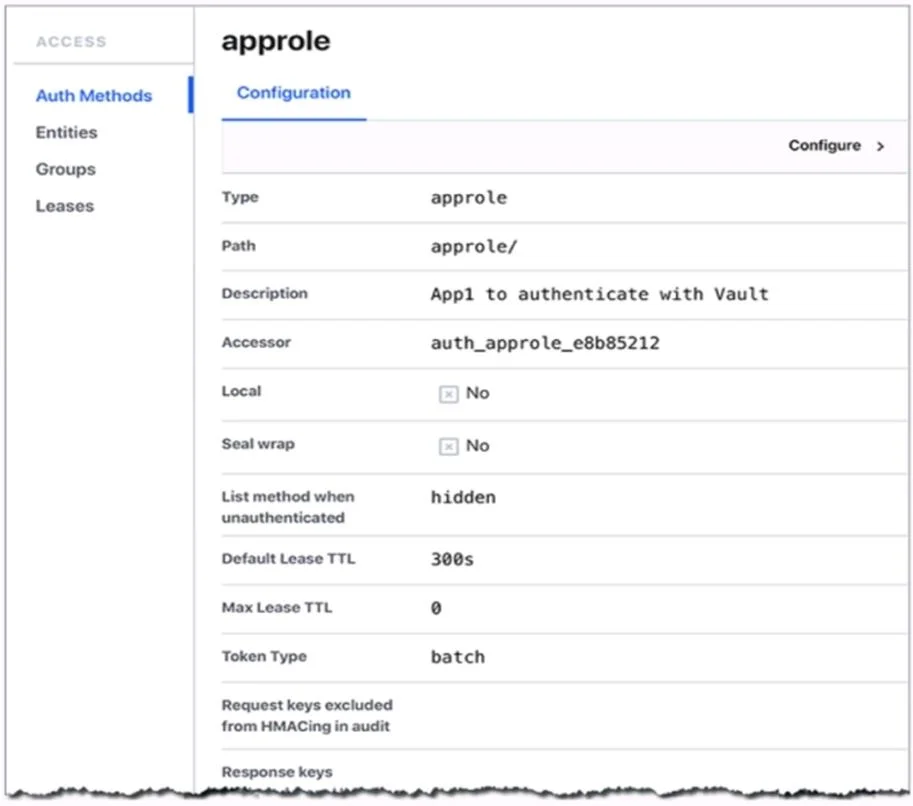Click the approle page heading

click(x=275, y=41)
